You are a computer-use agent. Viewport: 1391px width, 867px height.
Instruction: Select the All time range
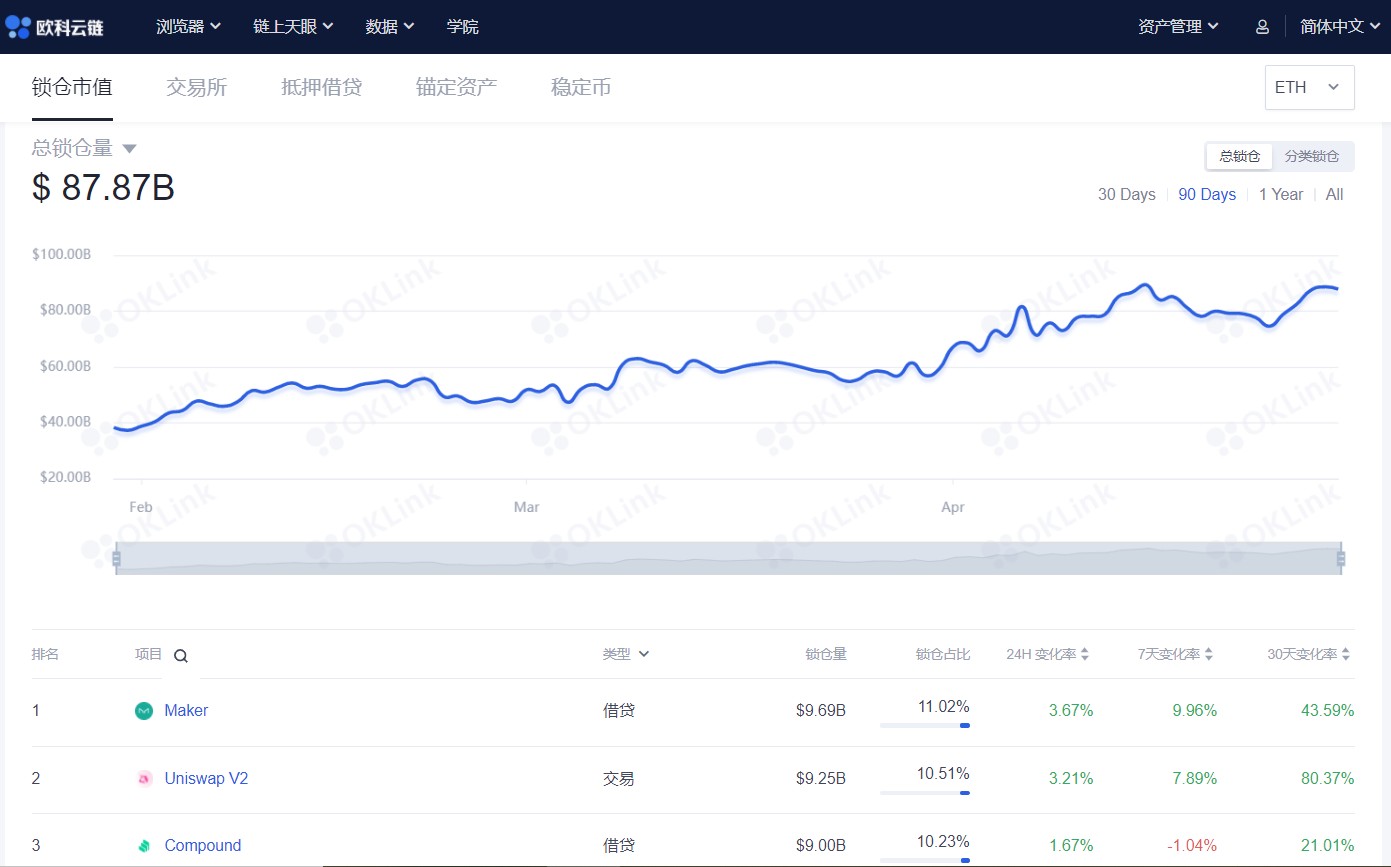tap(1334, 195)
